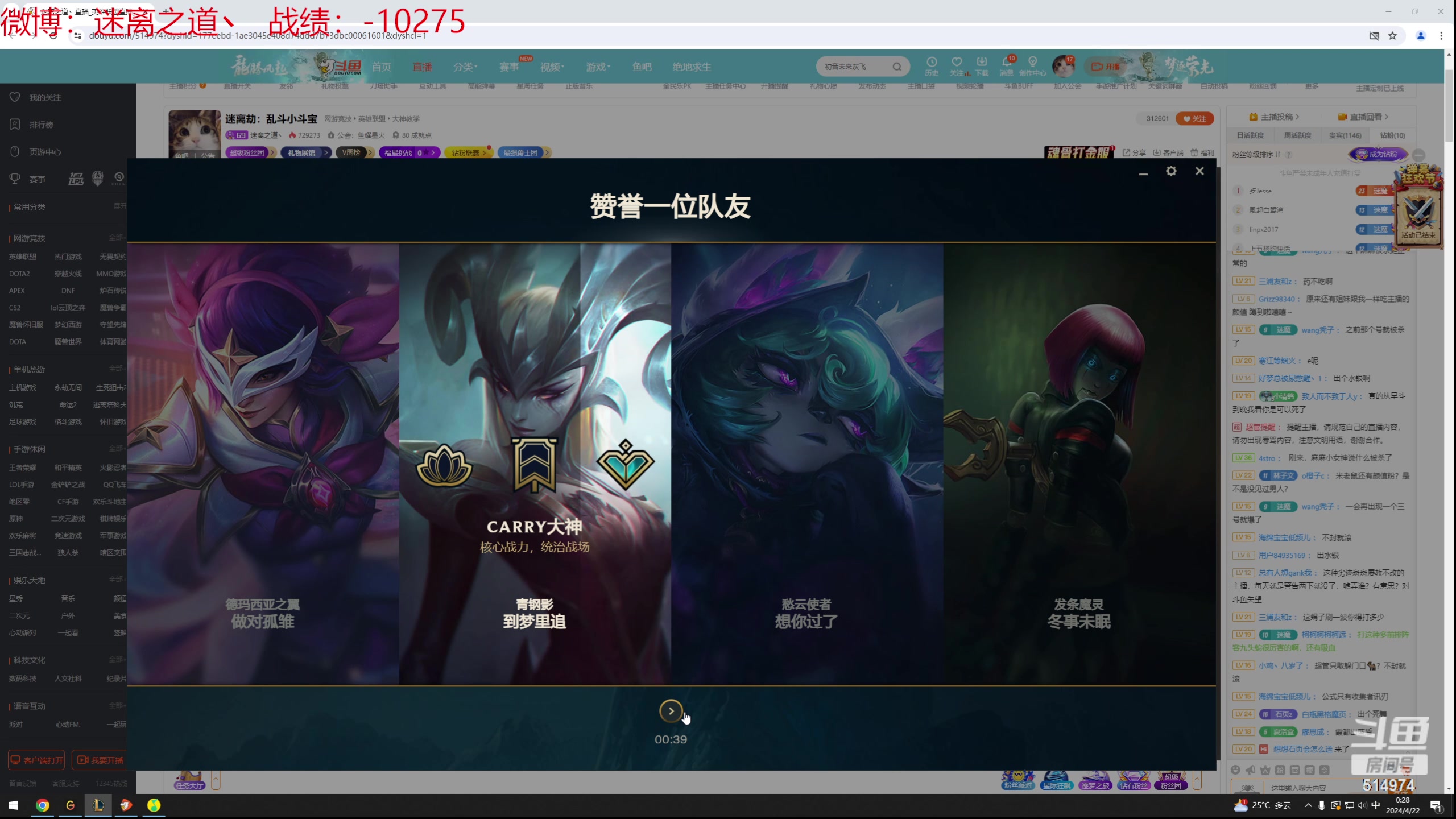Screen dimensions: 1456x819
Task: Open 历史 history icon in Douyu header
Action: click(x=932, y=65)
